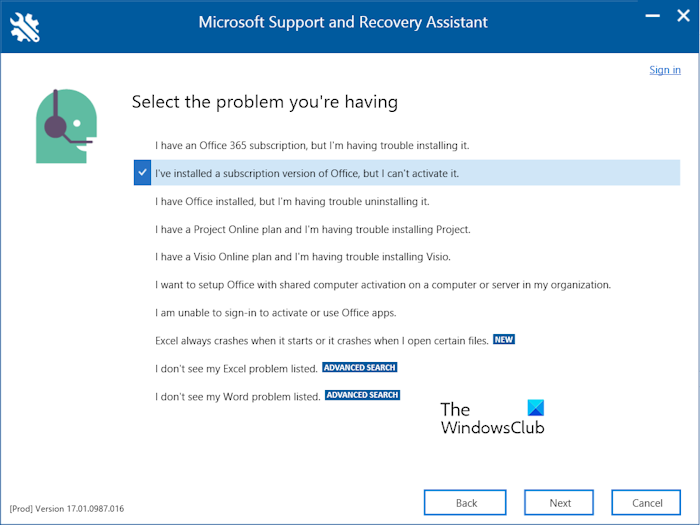The height and width of the screenshot is (525, 700).
Task: Select 'Excel always crashes when it starts'
Action: [x=322, y=341]
